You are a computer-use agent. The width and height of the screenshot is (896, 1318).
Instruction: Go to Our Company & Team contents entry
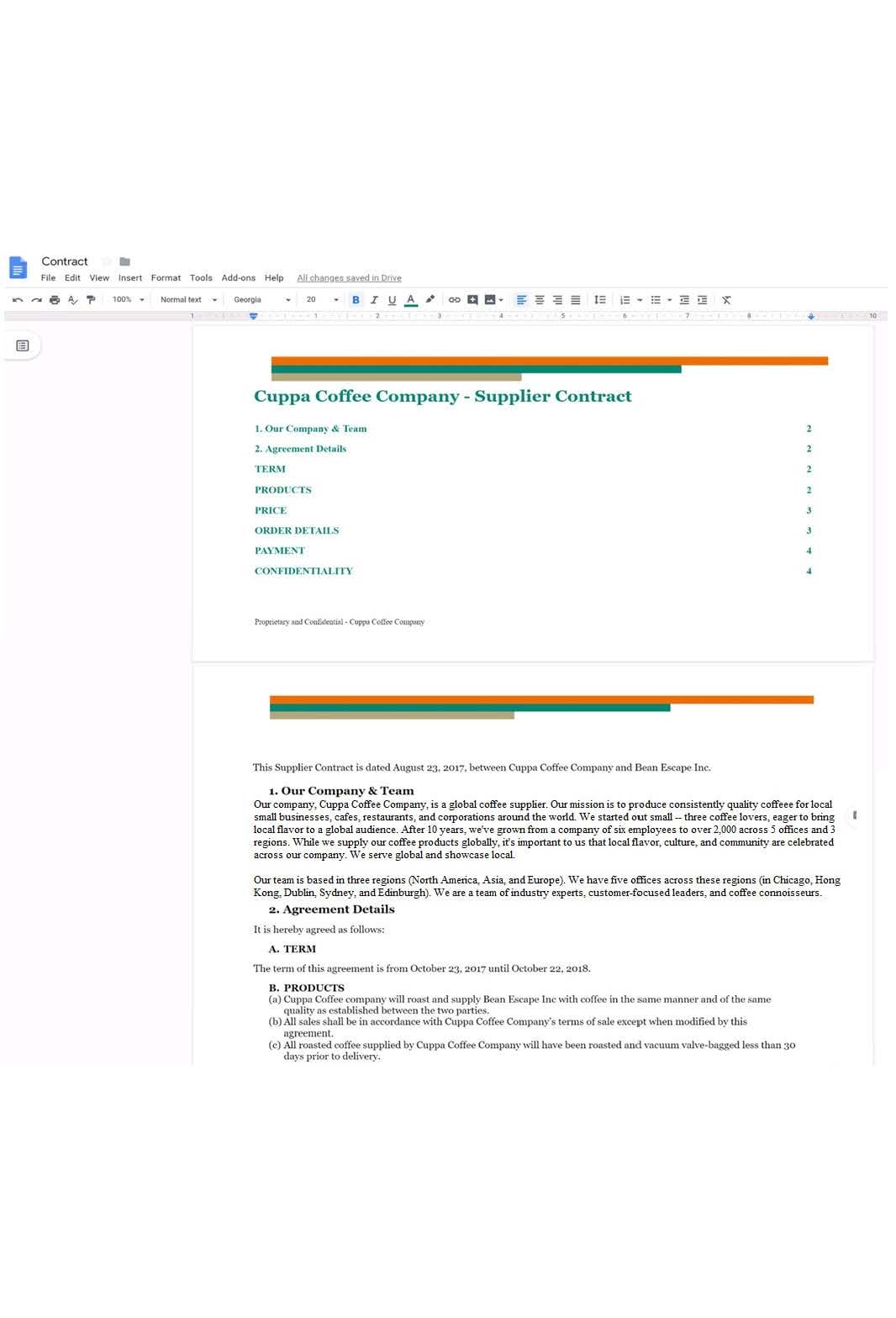coord(311,429)
